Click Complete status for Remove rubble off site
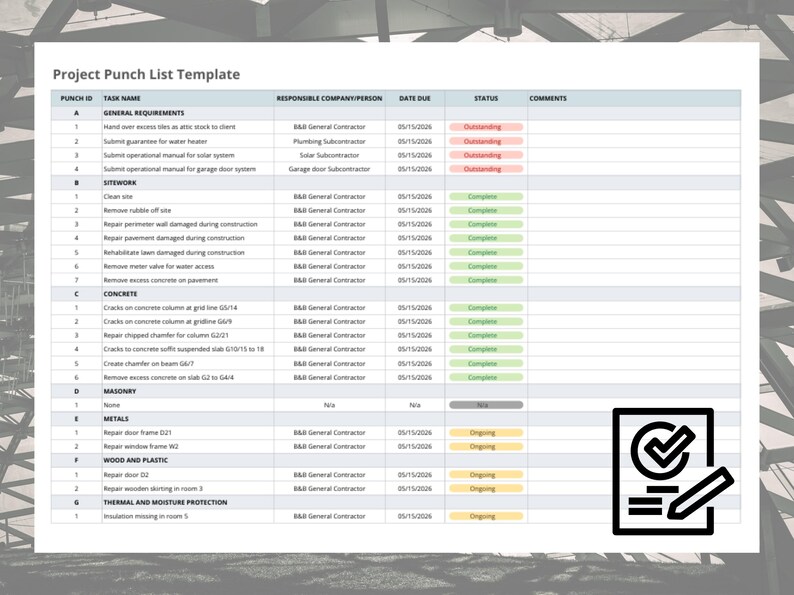 point(486,210)
